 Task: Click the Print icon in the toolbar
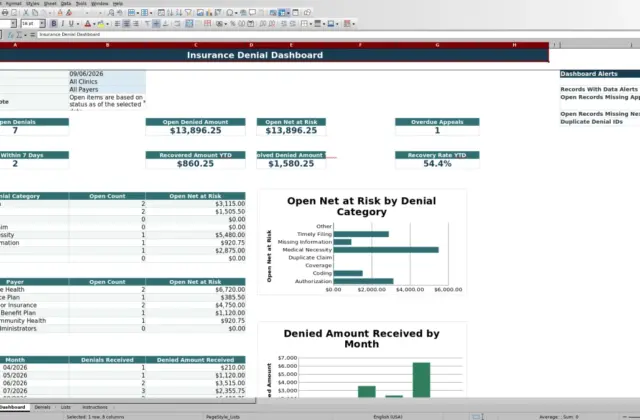click(5, 13)
